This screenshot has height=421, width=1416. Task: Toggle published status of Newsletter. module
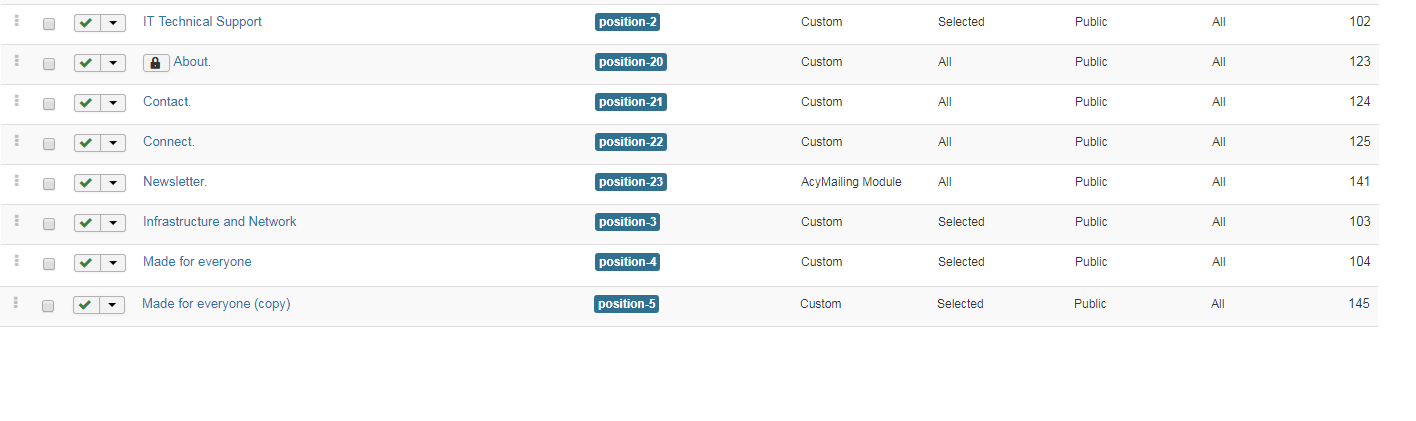click(87, 183)
